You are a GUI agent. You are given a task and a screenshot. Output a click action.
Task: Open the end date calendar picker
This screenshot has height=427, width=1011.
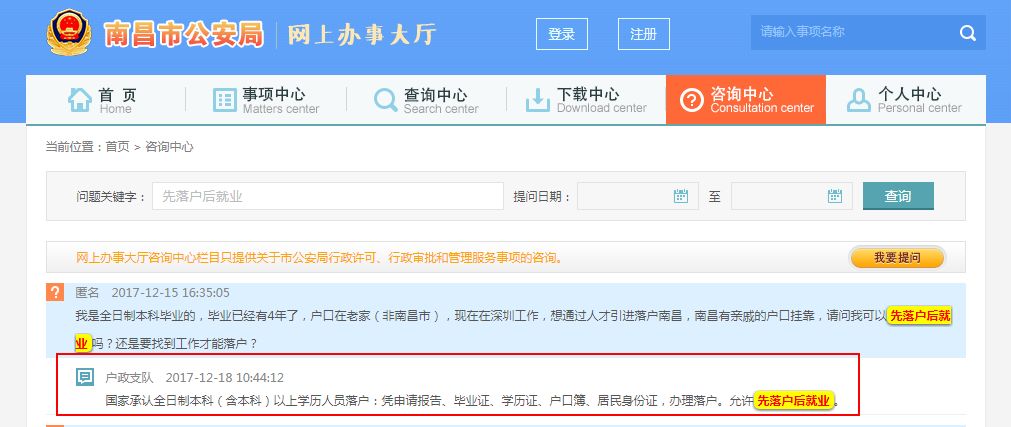coord(834,196)
